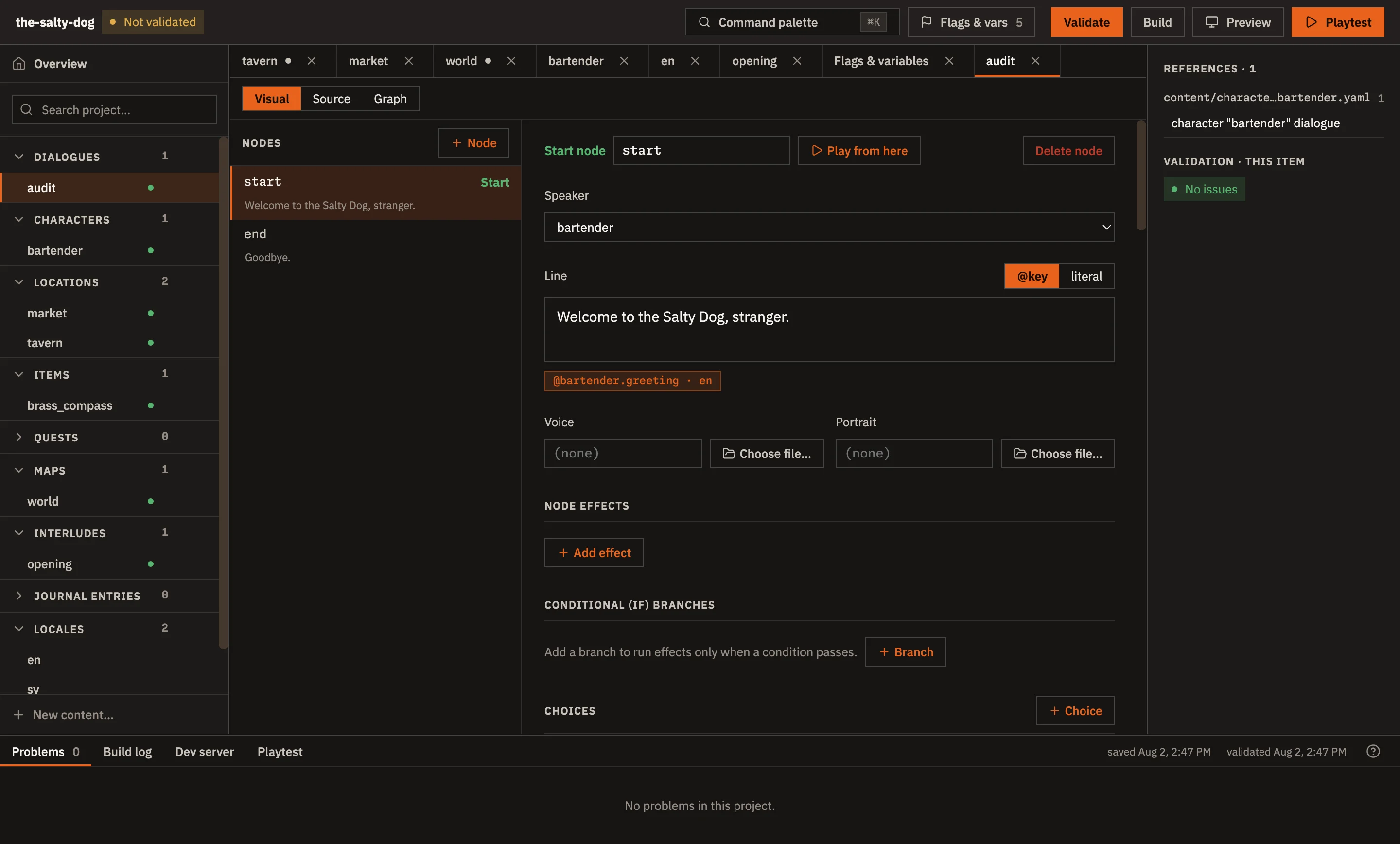The width and height of the screenshot is (1400, 844).
Task: Add a new Choice
Action: click(1075, 710)
